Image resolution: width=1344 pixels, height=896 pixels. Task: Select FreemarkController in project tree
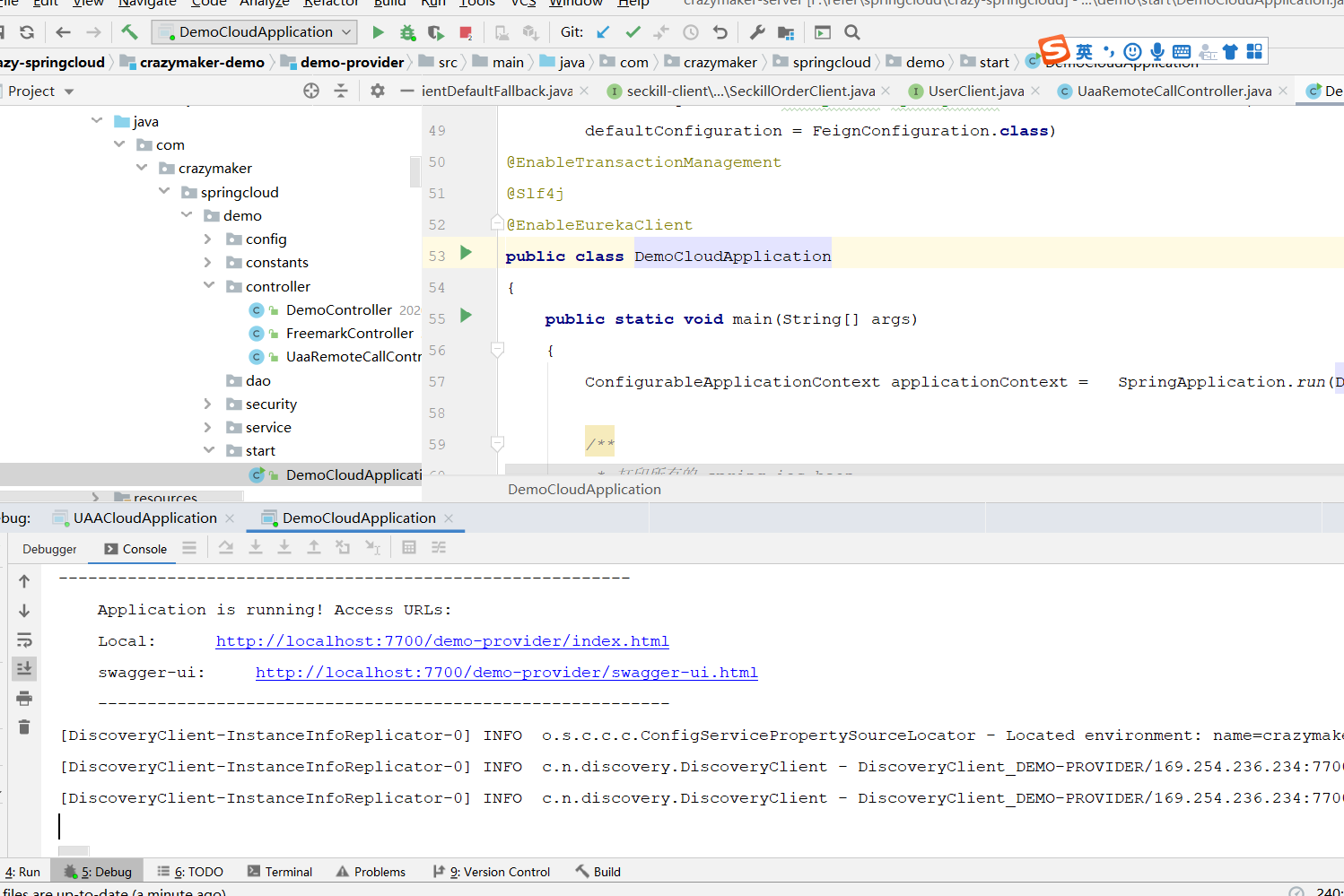tap(350, 333)
